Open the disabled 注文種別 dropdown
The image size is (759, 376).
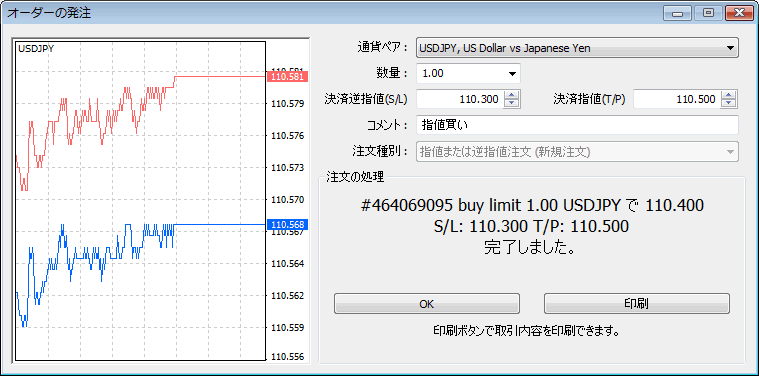[577, 151]
